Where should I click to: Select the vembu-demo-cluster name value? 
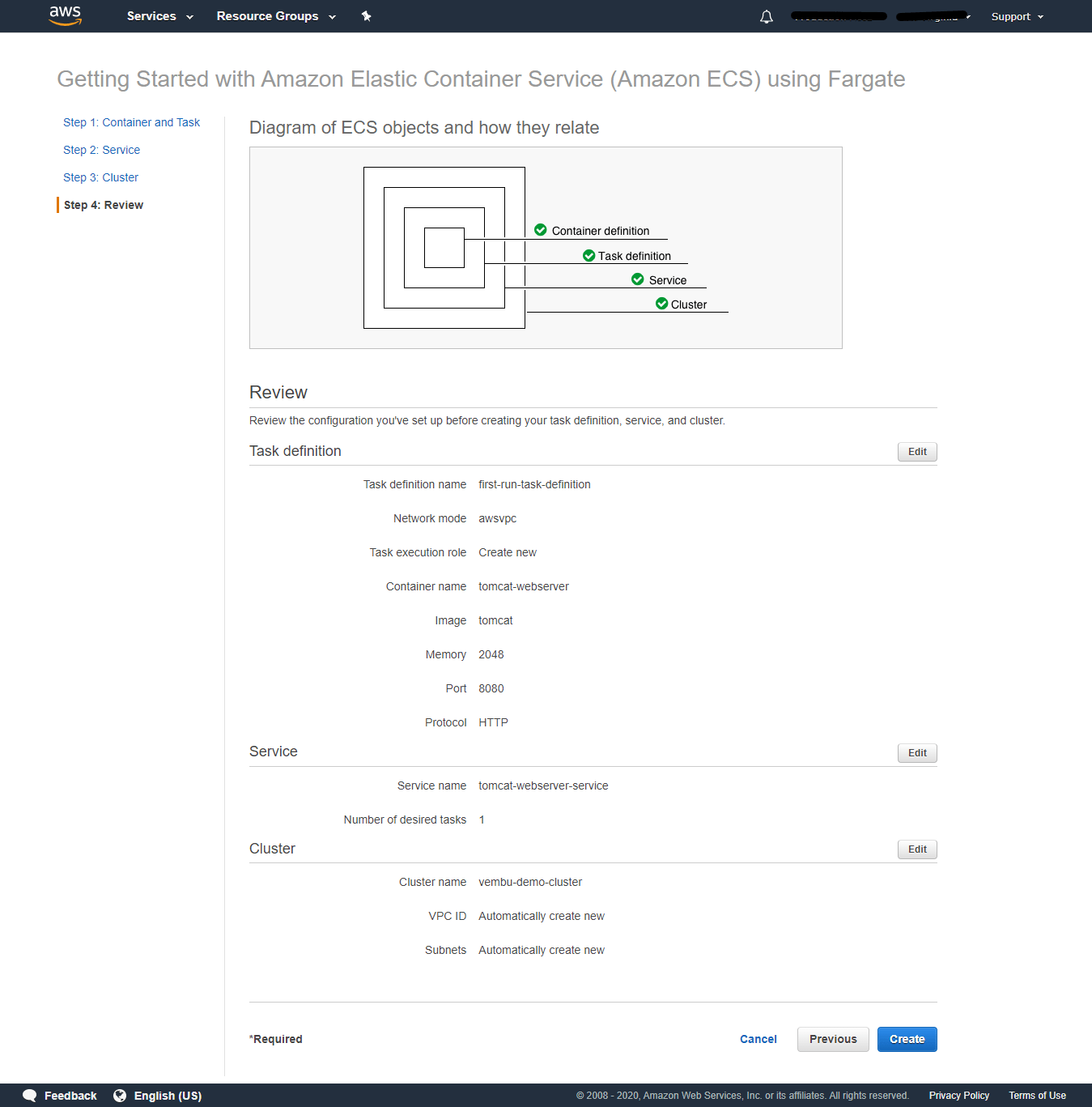530,882
